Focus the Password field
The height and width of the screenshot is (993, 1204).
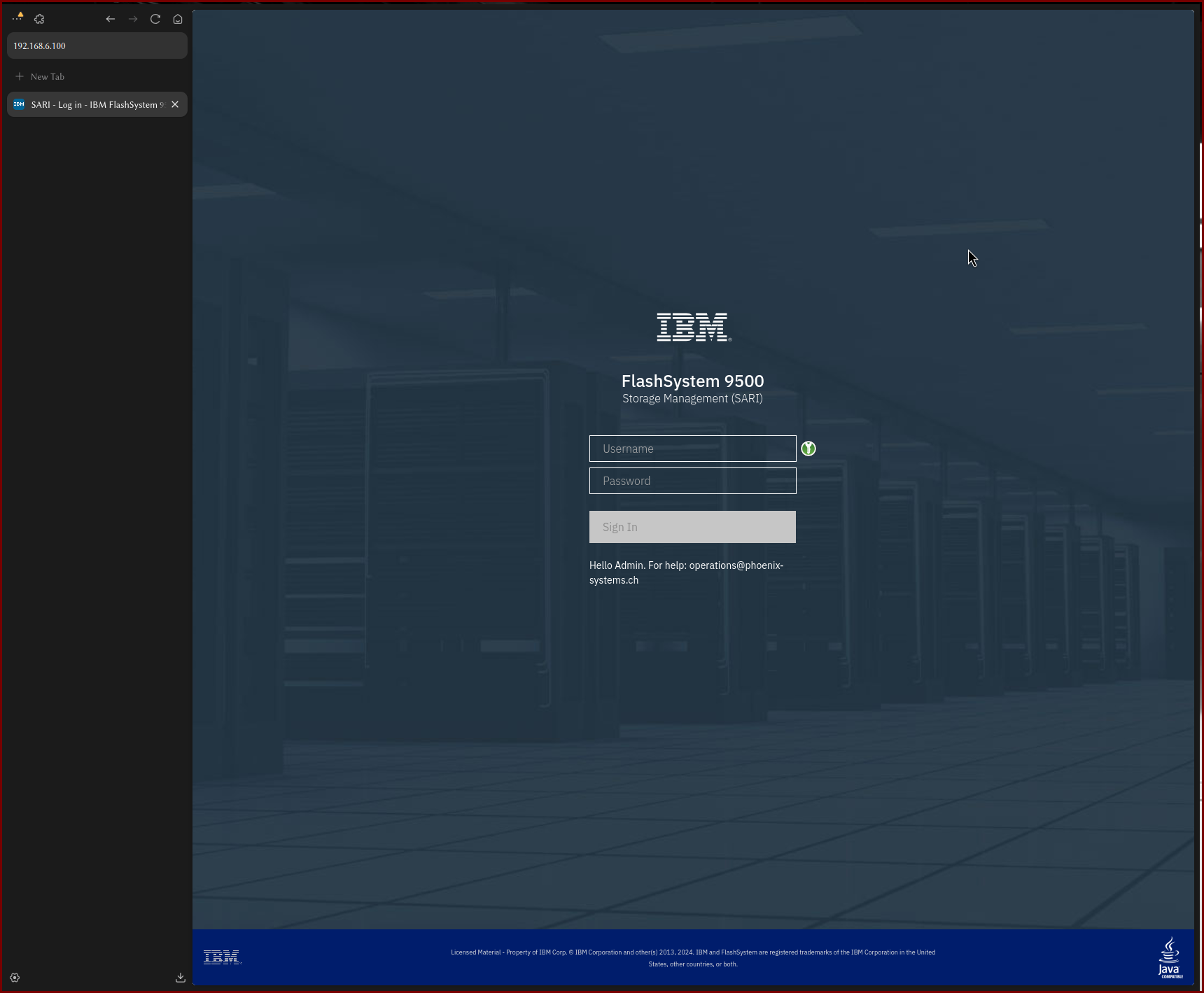click(x=692, y=481)
